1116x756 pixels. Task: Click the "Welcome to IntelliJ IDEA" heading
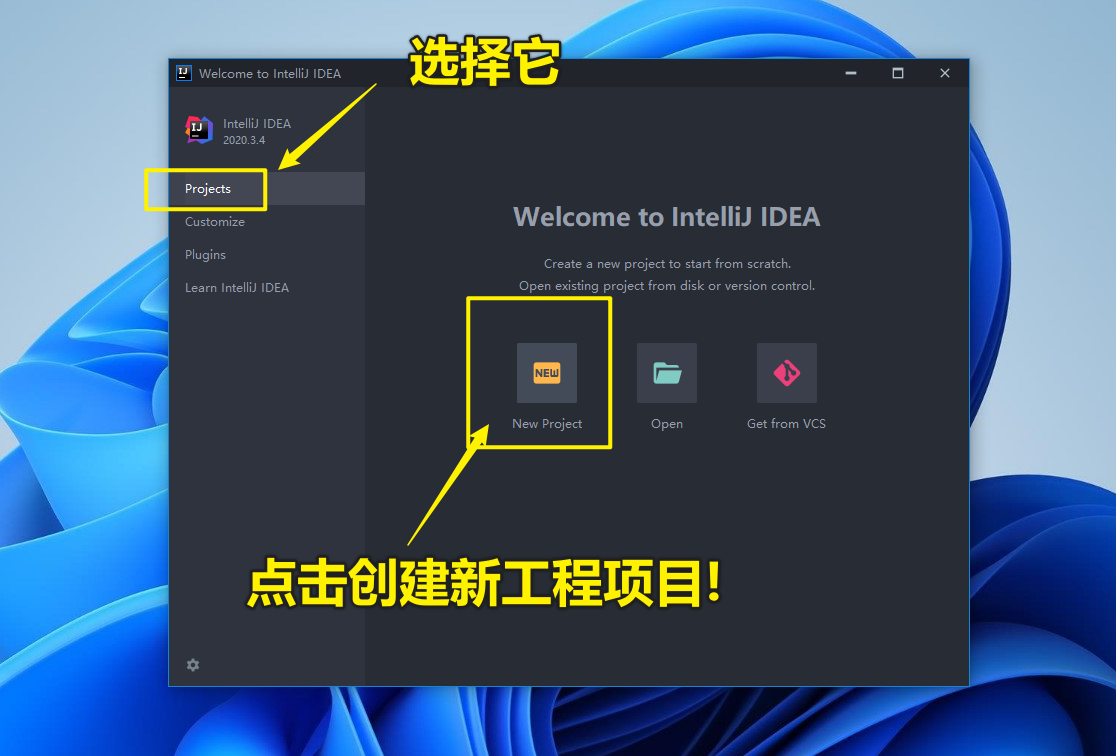[667, 216]
